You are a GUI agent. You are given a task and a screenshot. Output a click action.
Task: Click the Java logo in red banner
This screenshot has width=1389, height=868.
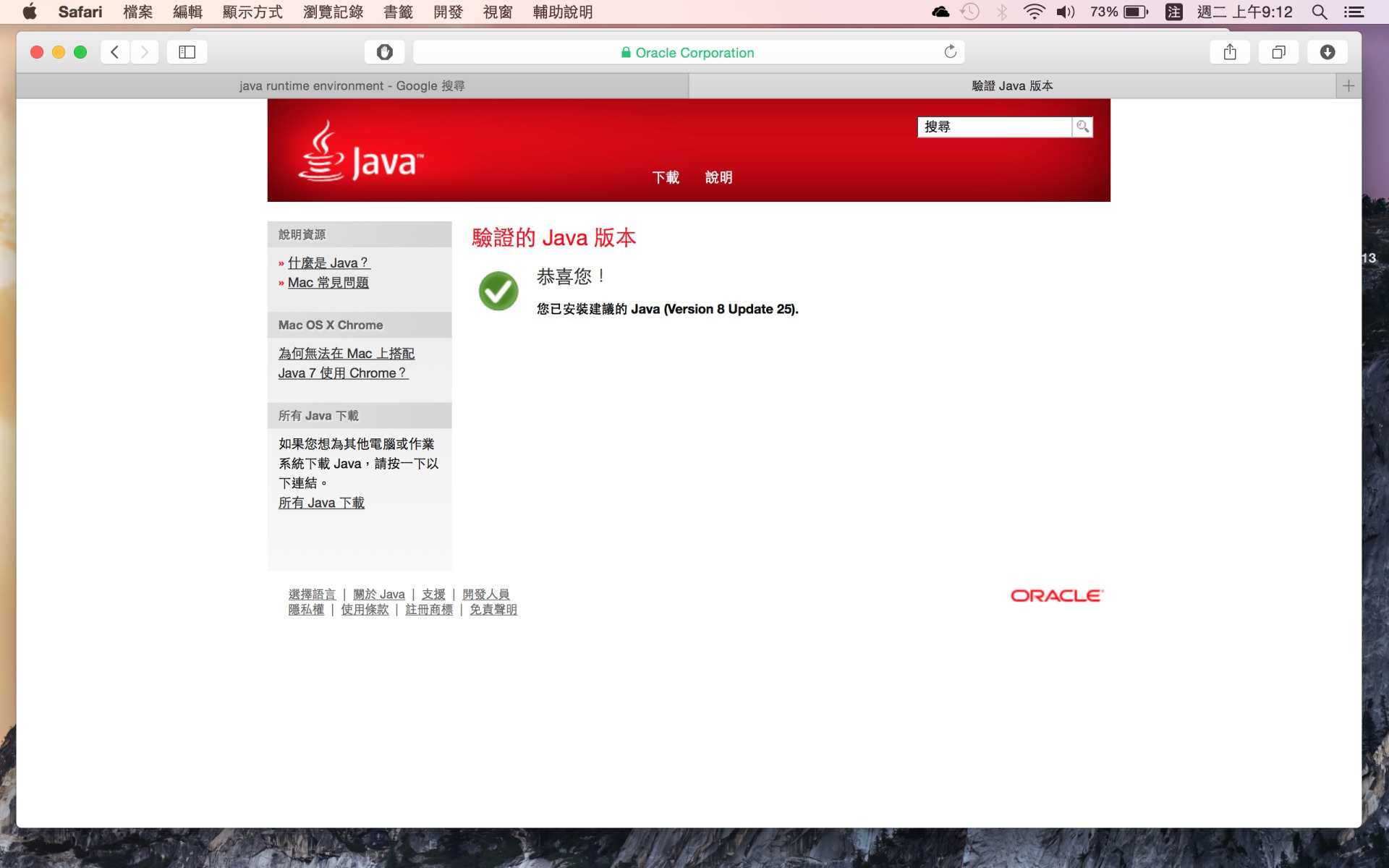click(x=360, y=151)
